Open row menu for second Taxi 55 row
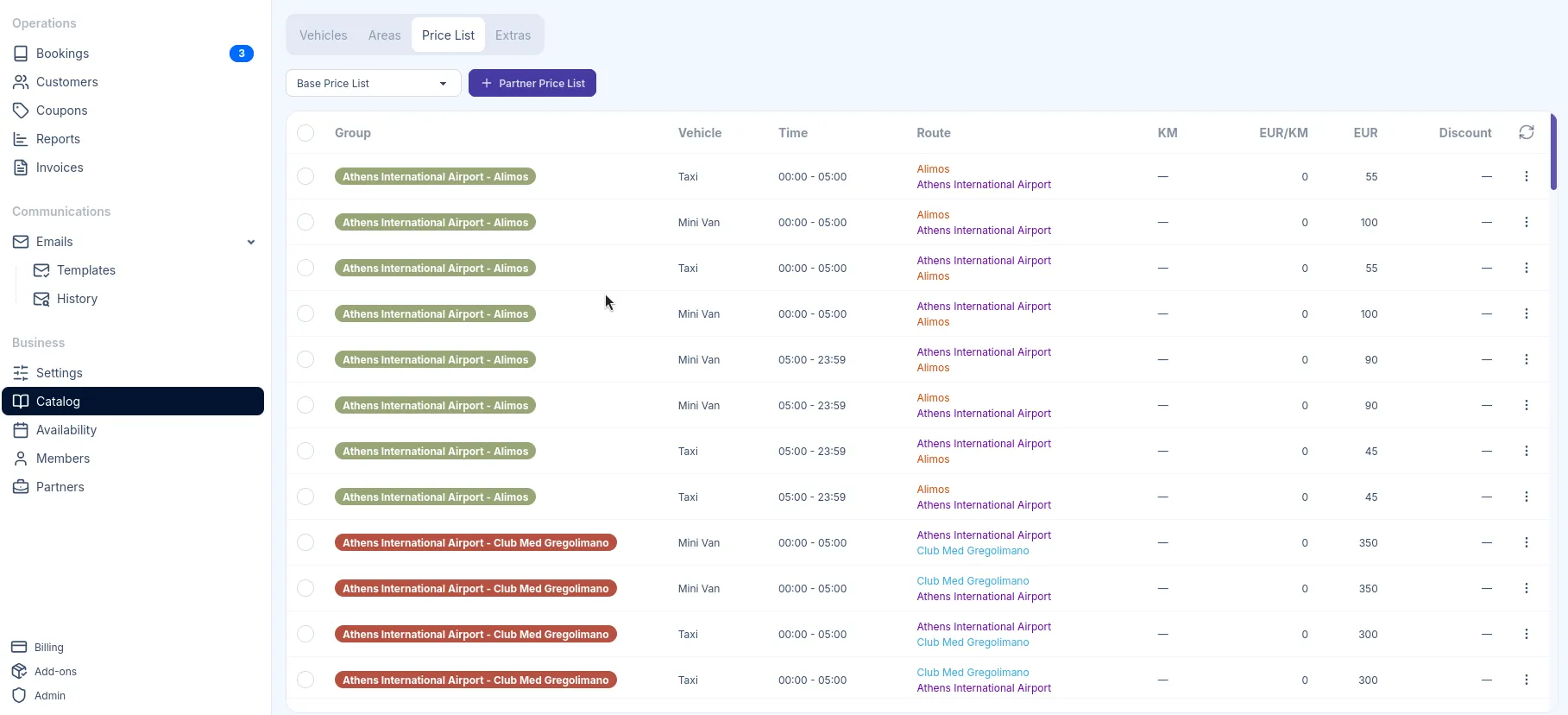The height and width of the screenshot is (715, 1568). tap(1527, 268)
